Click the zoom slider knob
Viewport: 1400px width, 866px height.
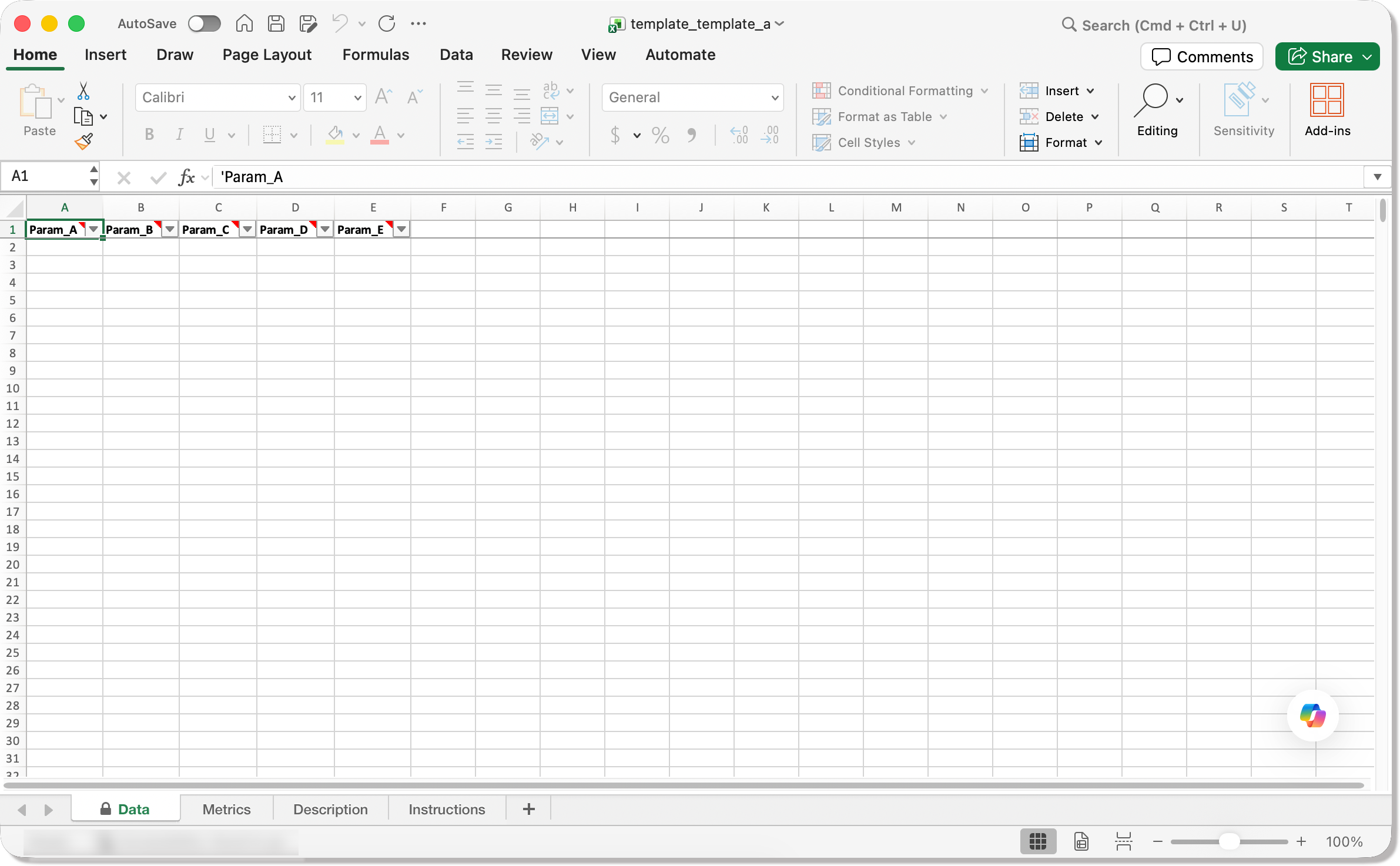coord(1228,842)
